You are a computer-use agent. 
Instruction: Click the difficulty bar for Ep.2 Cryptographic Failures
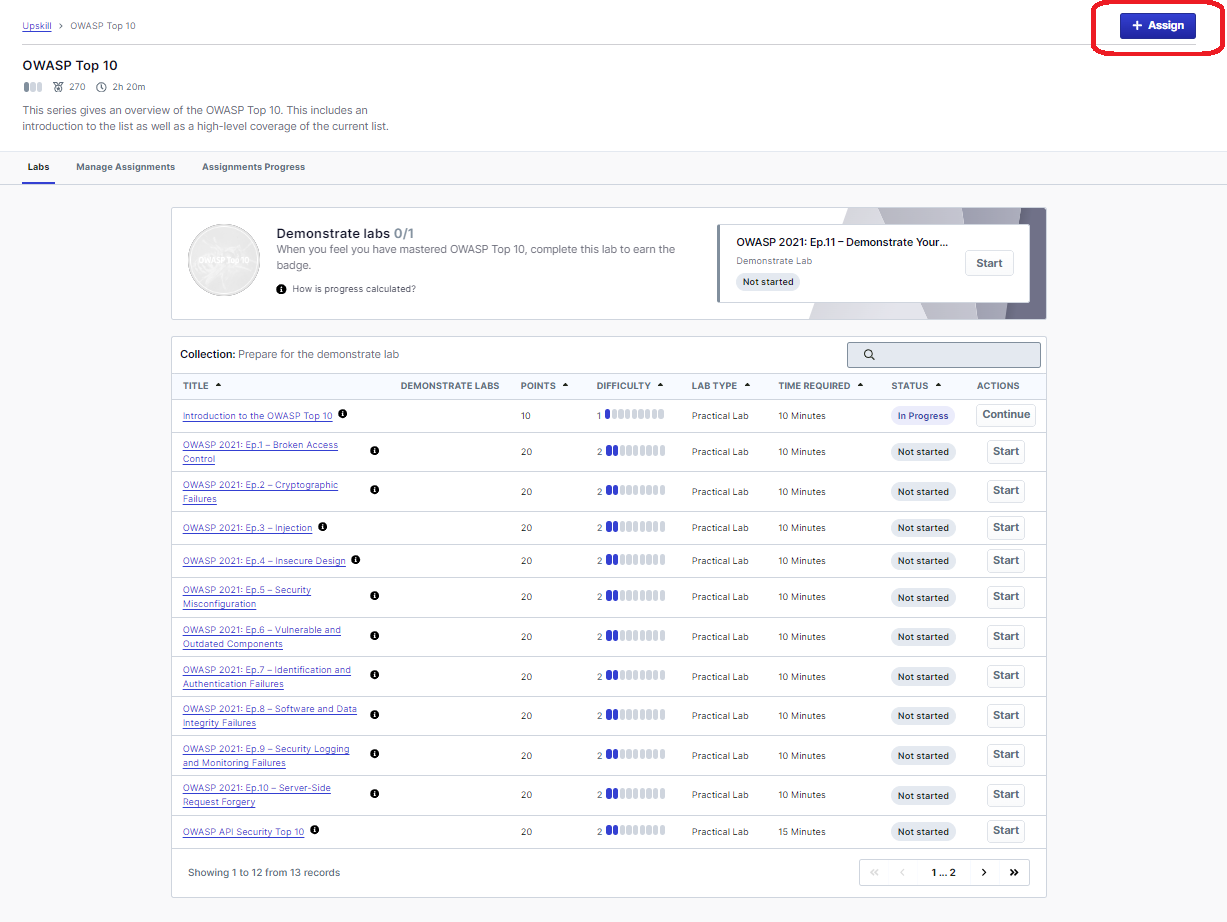coord(634,491)
